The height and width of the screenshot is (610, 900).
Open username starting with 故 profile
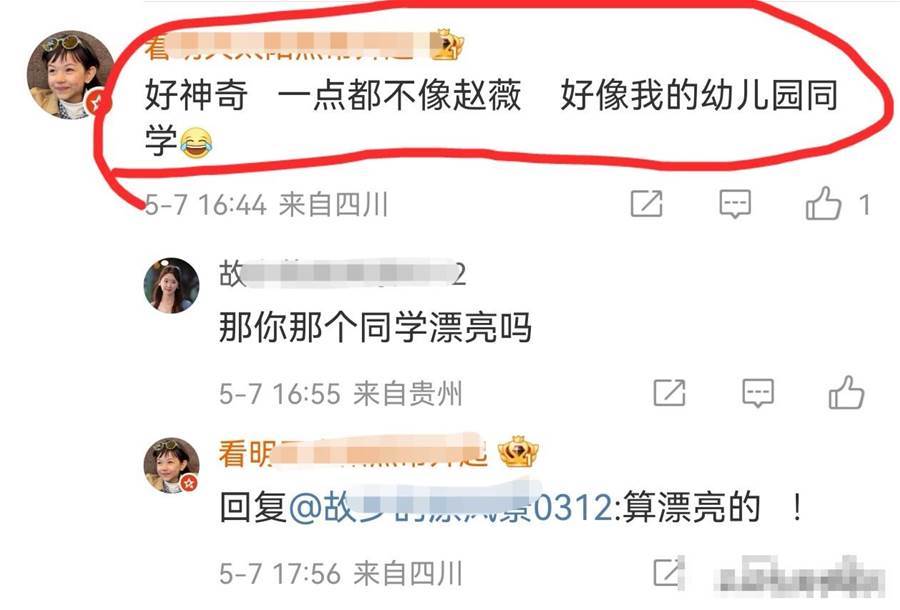pos(342,274)
